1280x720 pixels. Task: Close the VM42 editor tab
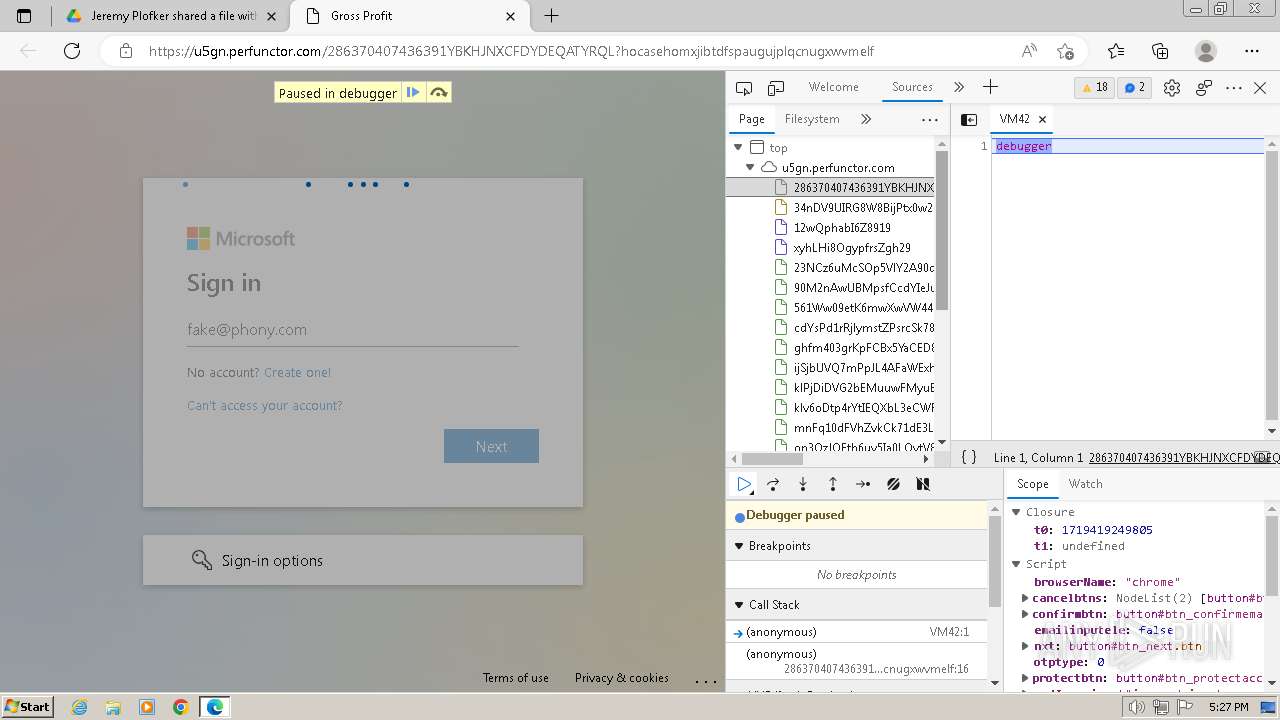click(x=1042, y=119)
